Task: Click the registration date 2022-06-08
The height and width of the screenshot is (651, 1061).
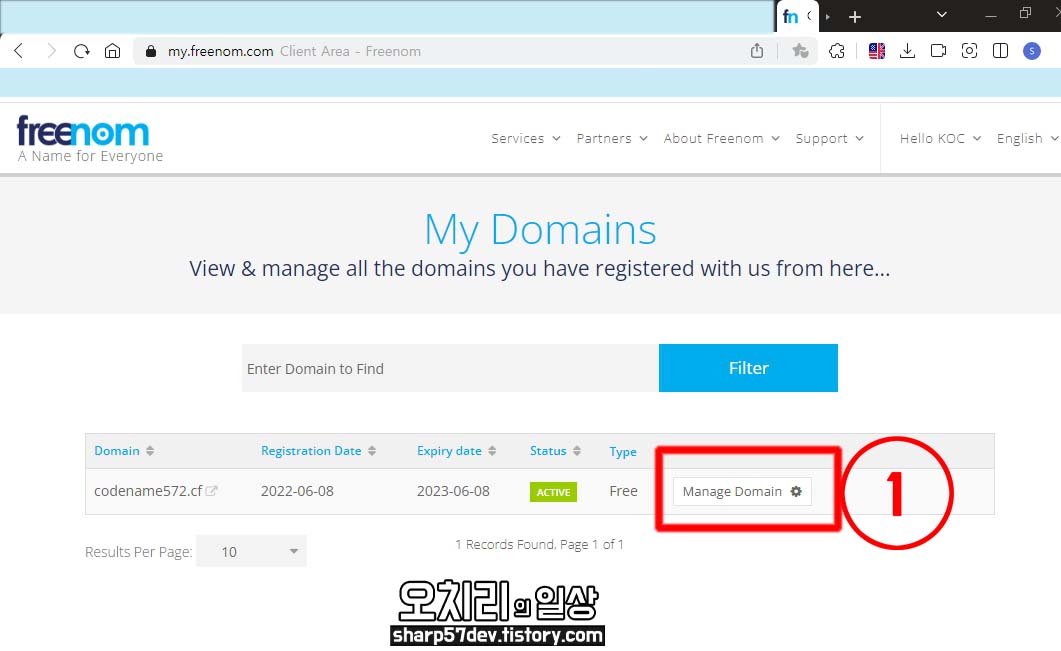Action: tap(297, 491)
